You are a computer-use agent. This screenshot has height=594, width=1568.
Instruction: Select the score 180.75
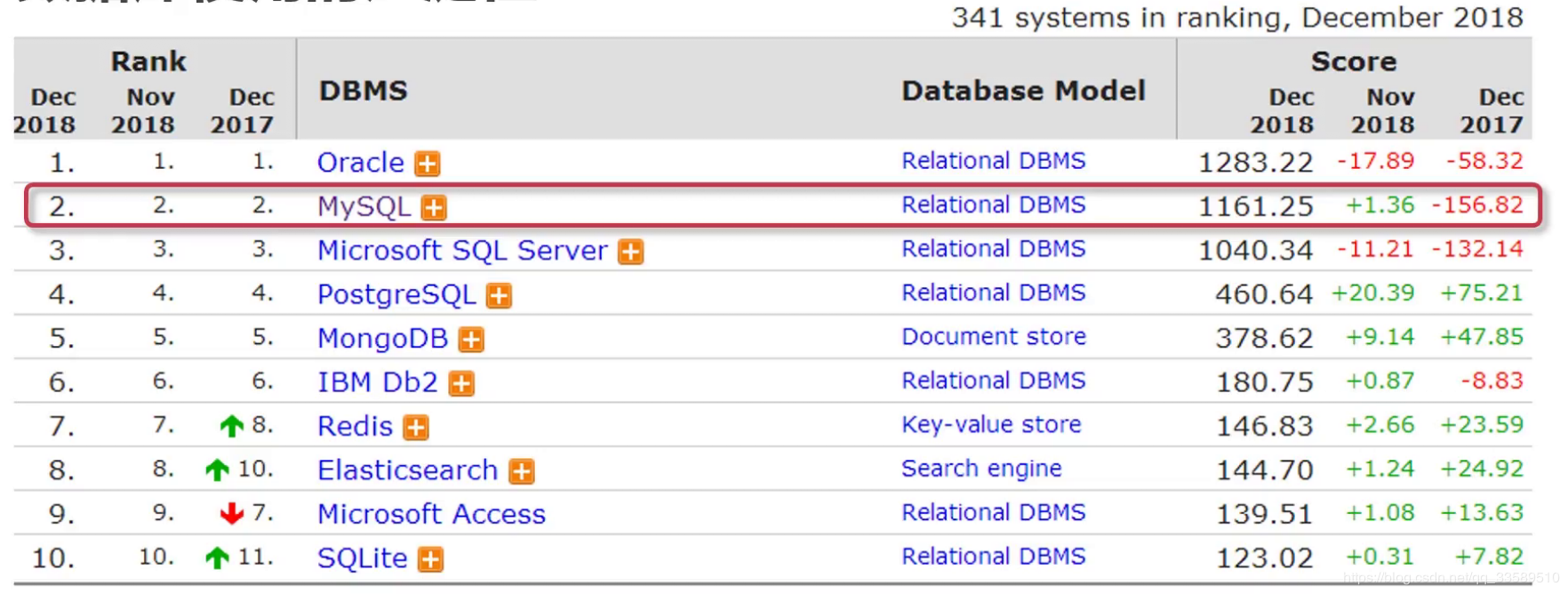1264,382
